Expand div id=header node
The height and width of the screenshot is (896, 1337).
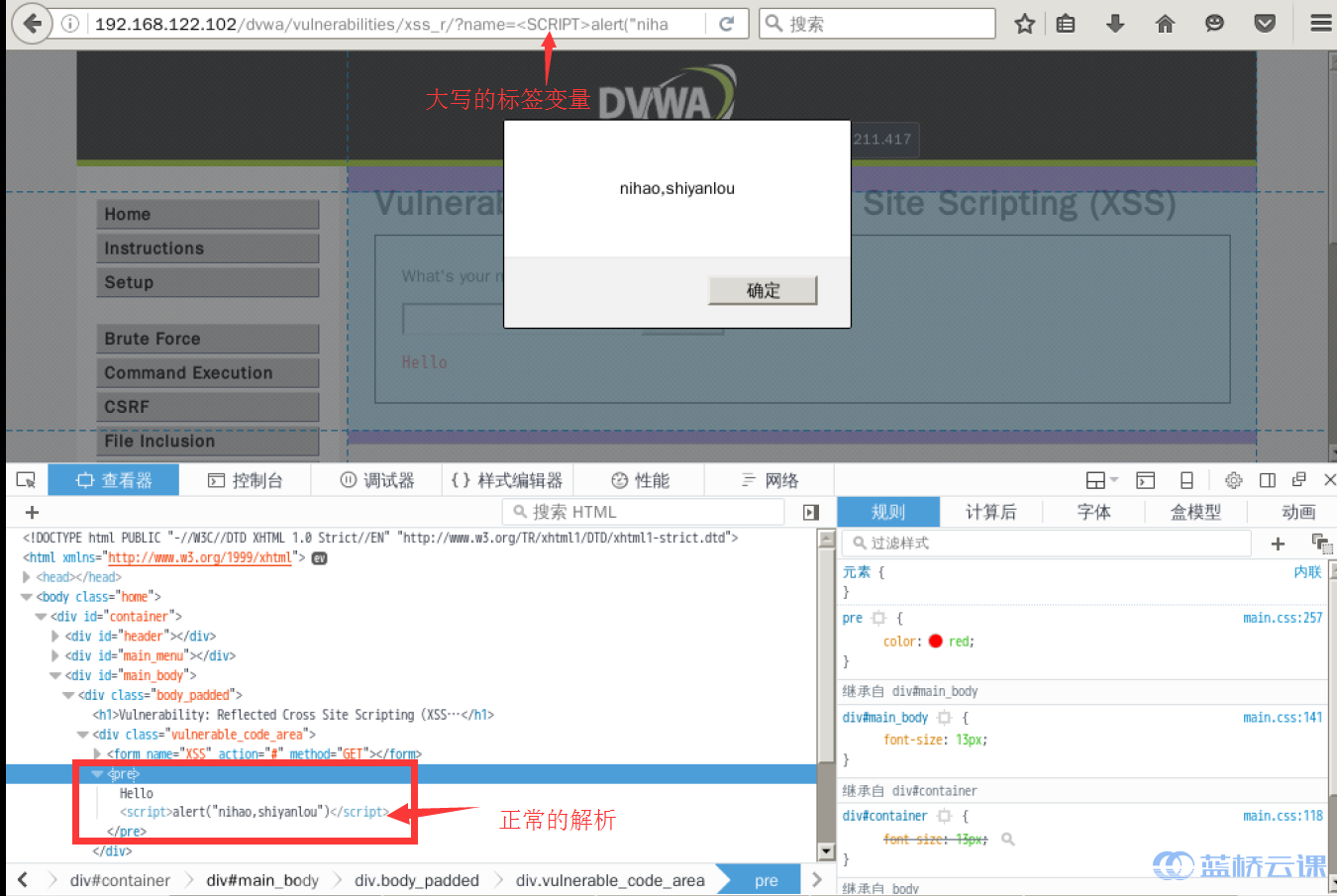pyautogui.click(x=55, y=637)
